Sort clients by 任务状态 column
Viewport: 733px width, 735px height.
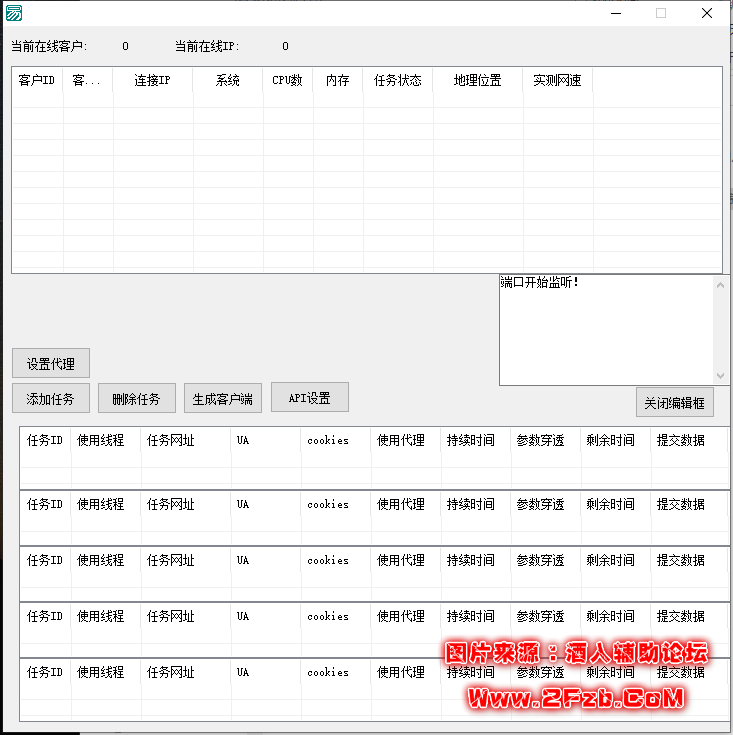(397, 81)
